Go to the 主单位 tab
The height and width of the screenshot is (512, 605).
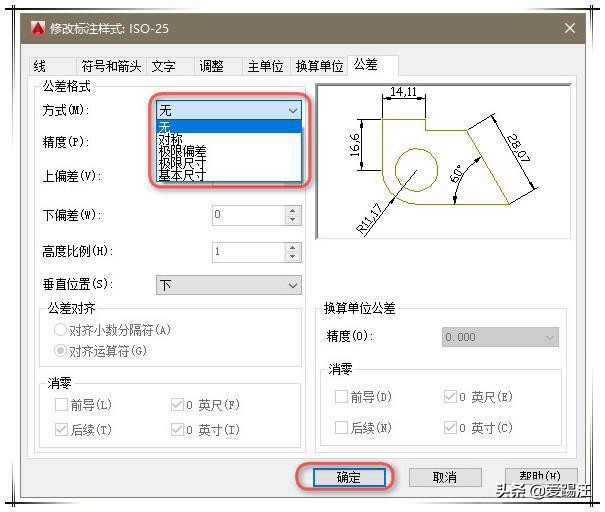click(x=265, y=66)
